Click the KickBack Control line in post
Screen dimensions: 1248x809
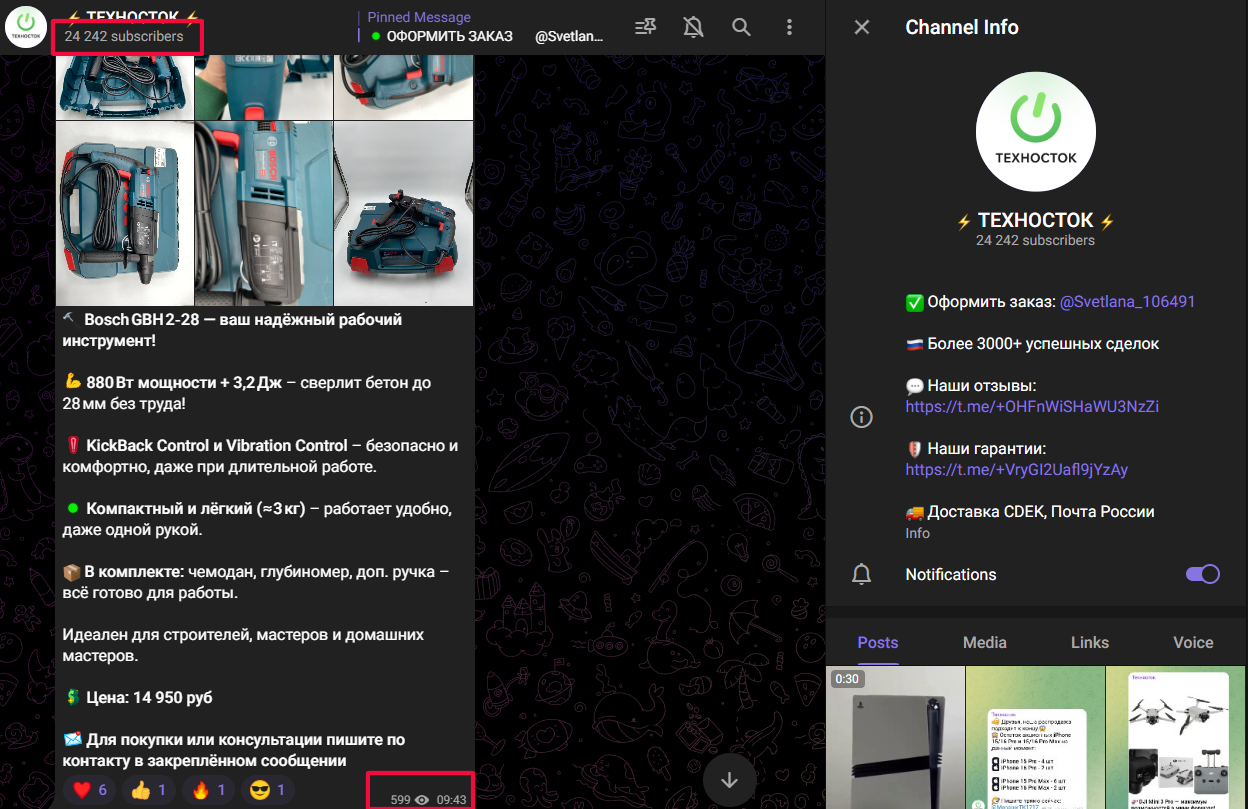[260, 456]
